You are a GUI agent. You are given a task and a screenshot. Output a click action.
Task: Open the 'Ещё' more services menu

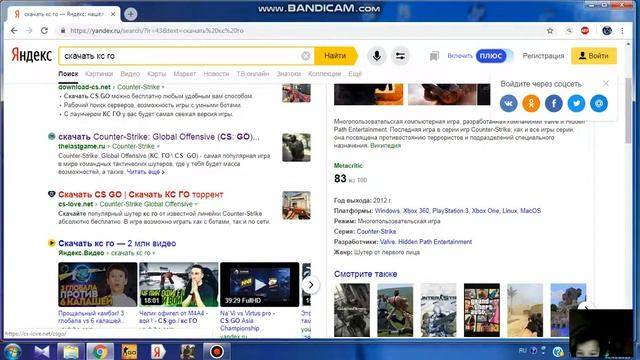point(355,74)
